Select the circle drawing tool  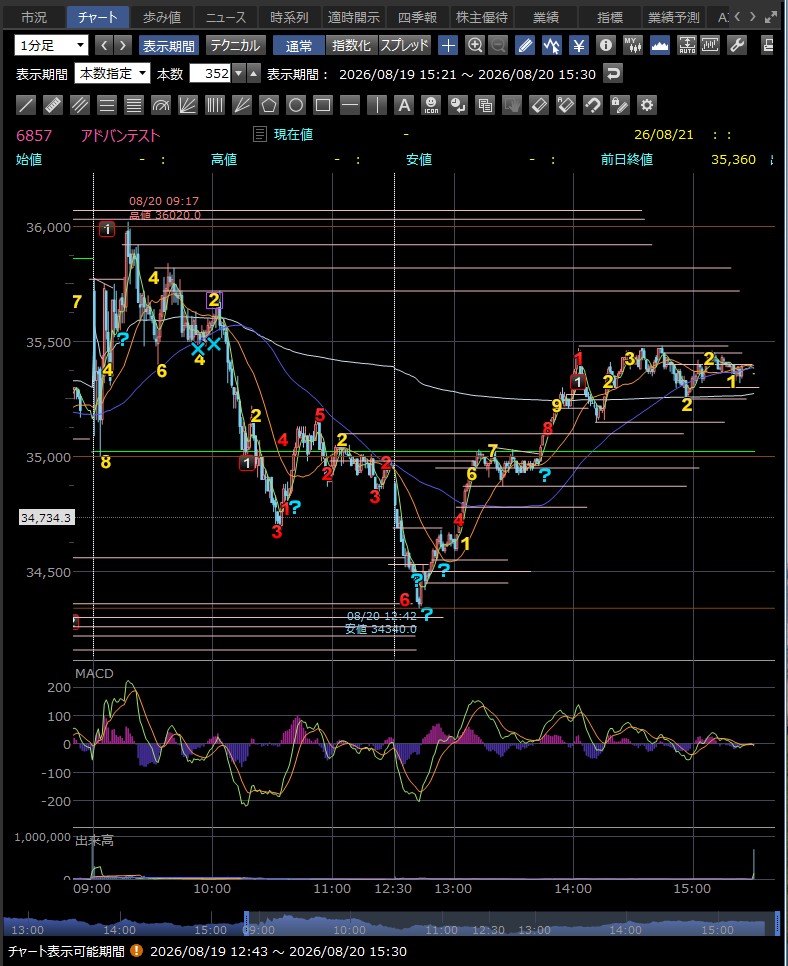[296, 105]
